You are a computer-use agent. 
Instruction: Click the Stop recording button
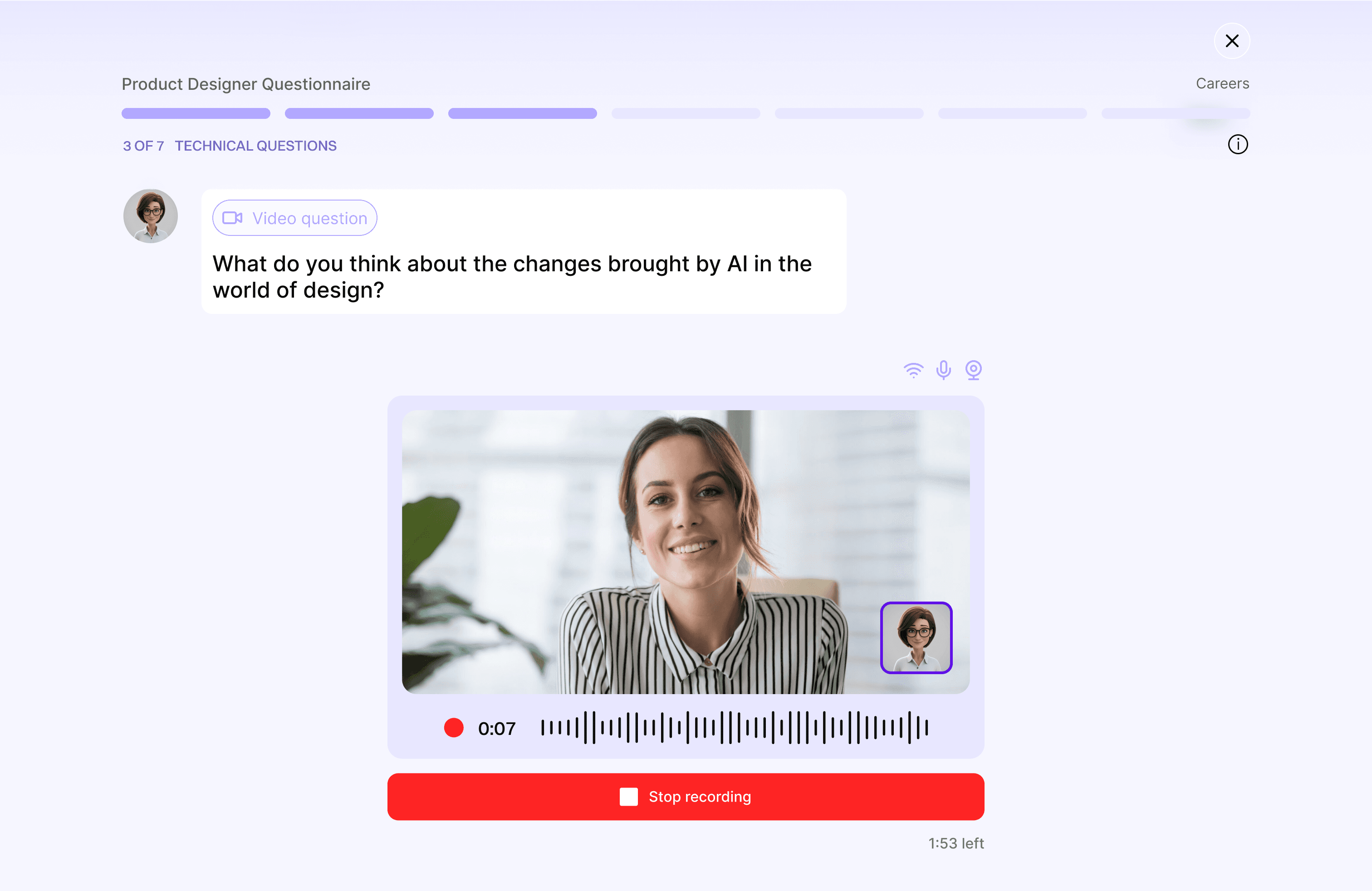[686, 797]
